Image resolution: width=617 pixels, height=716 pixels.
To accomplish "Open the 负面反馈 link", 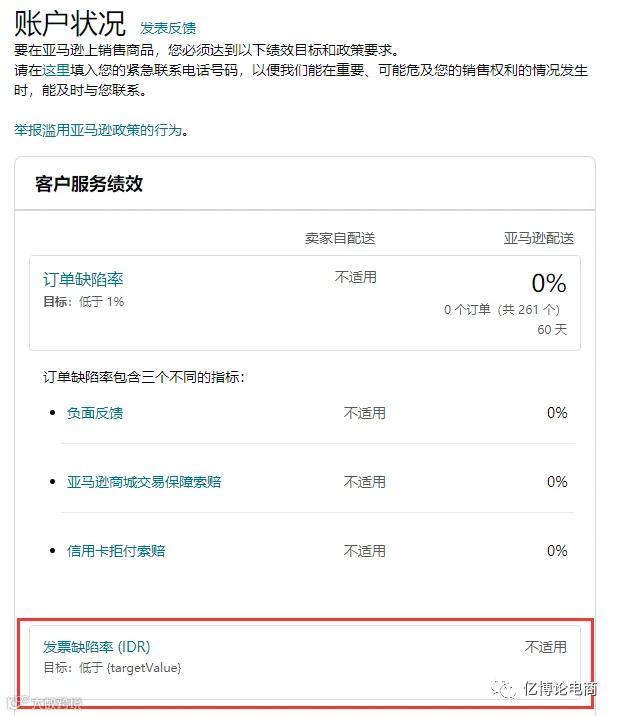I will pyautogui.click(x=95, y=413).
